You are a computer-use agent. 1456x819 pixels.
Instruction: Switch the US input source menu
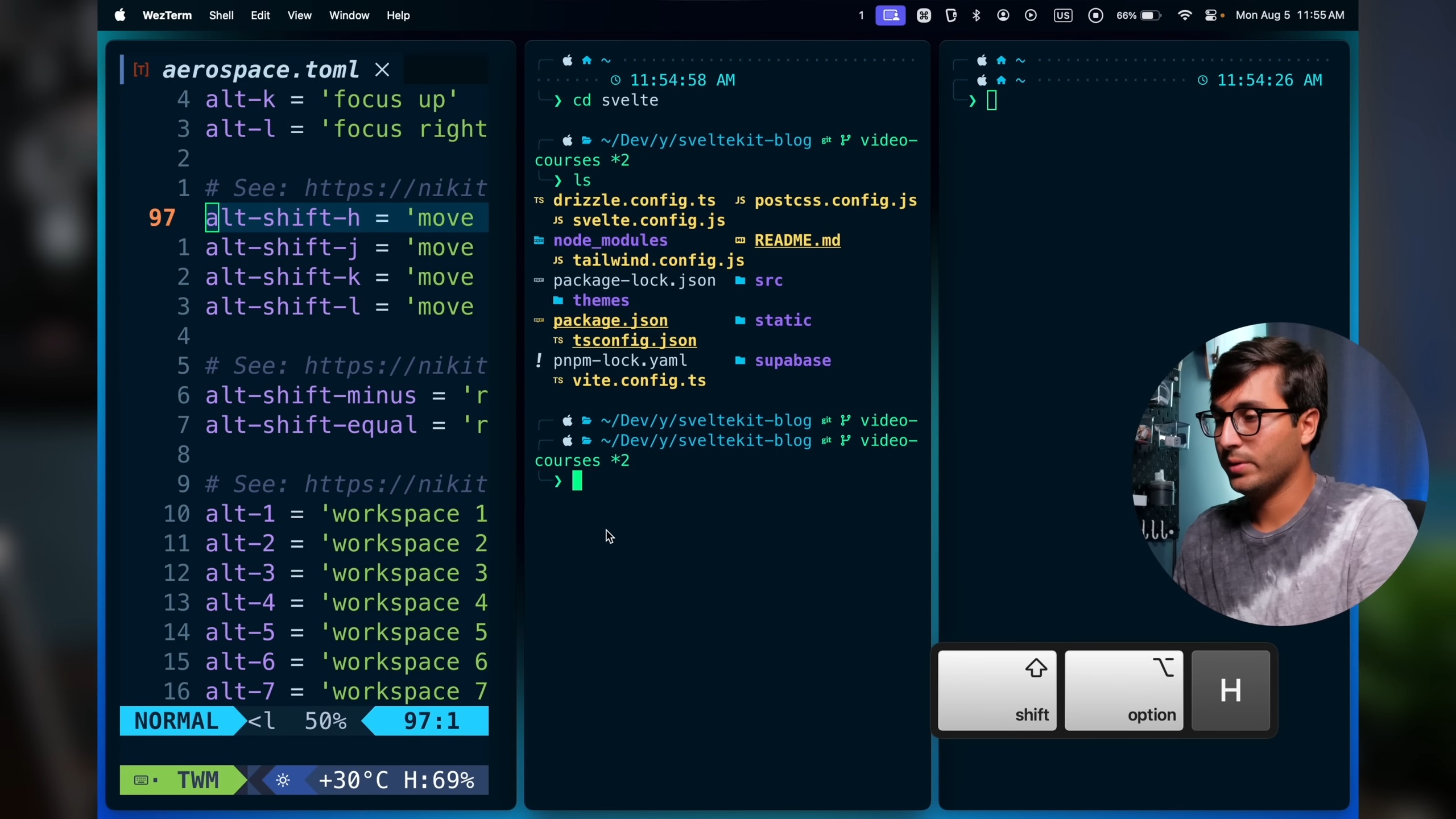point(1062,15)
